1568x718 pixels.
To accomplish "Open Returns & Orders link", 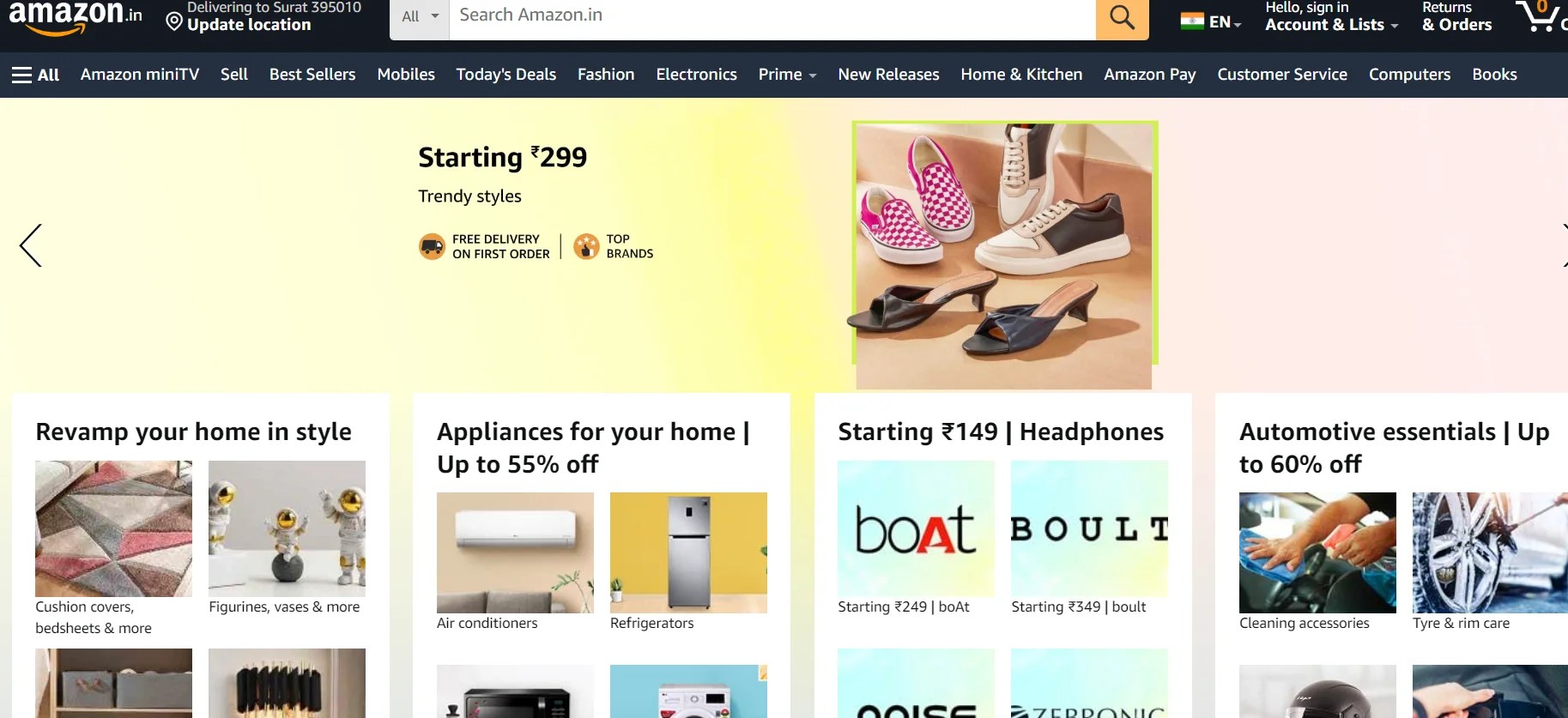I will [x=1456, y=17].
